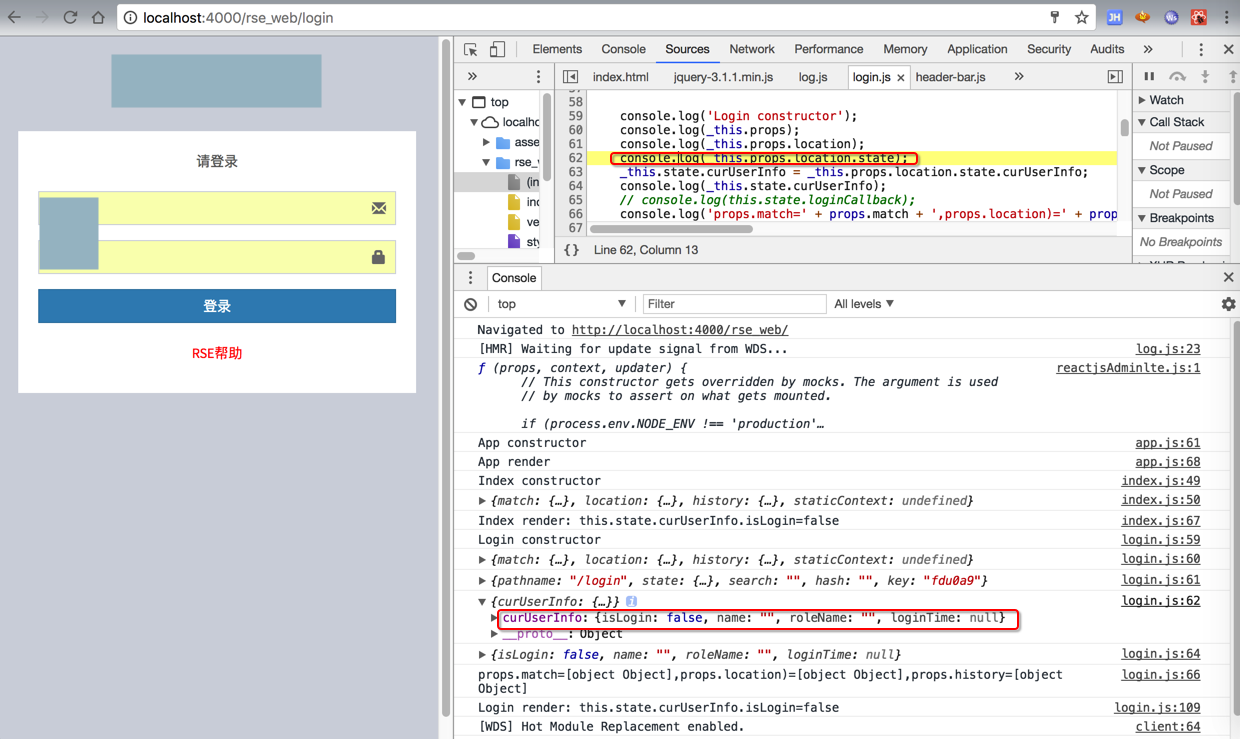1240x739 pixels.
Task: Open console settings gear icon
Action: point(1228,304)
